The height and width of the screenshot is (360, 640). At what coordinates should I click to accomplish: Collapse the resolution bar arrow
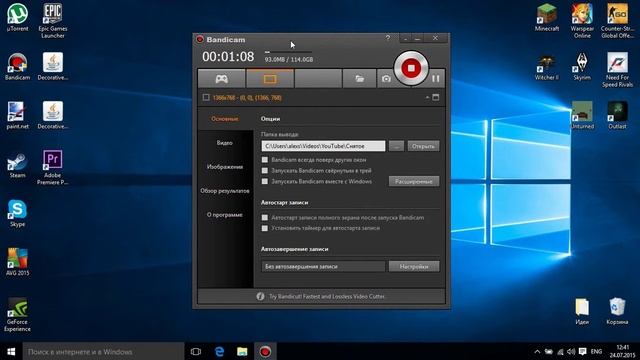click(x=427, y=98)
